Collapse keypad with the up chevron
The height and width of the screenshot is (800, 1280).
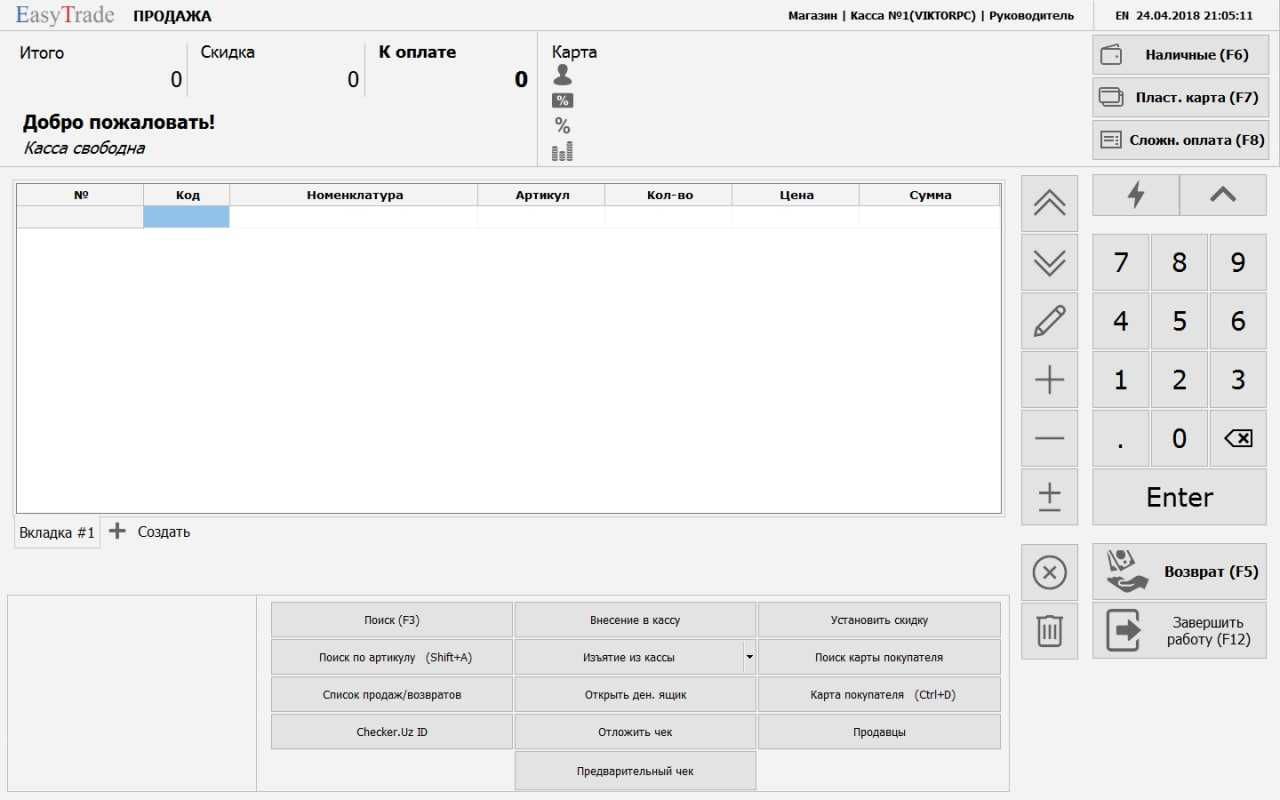pos(1223,195)
